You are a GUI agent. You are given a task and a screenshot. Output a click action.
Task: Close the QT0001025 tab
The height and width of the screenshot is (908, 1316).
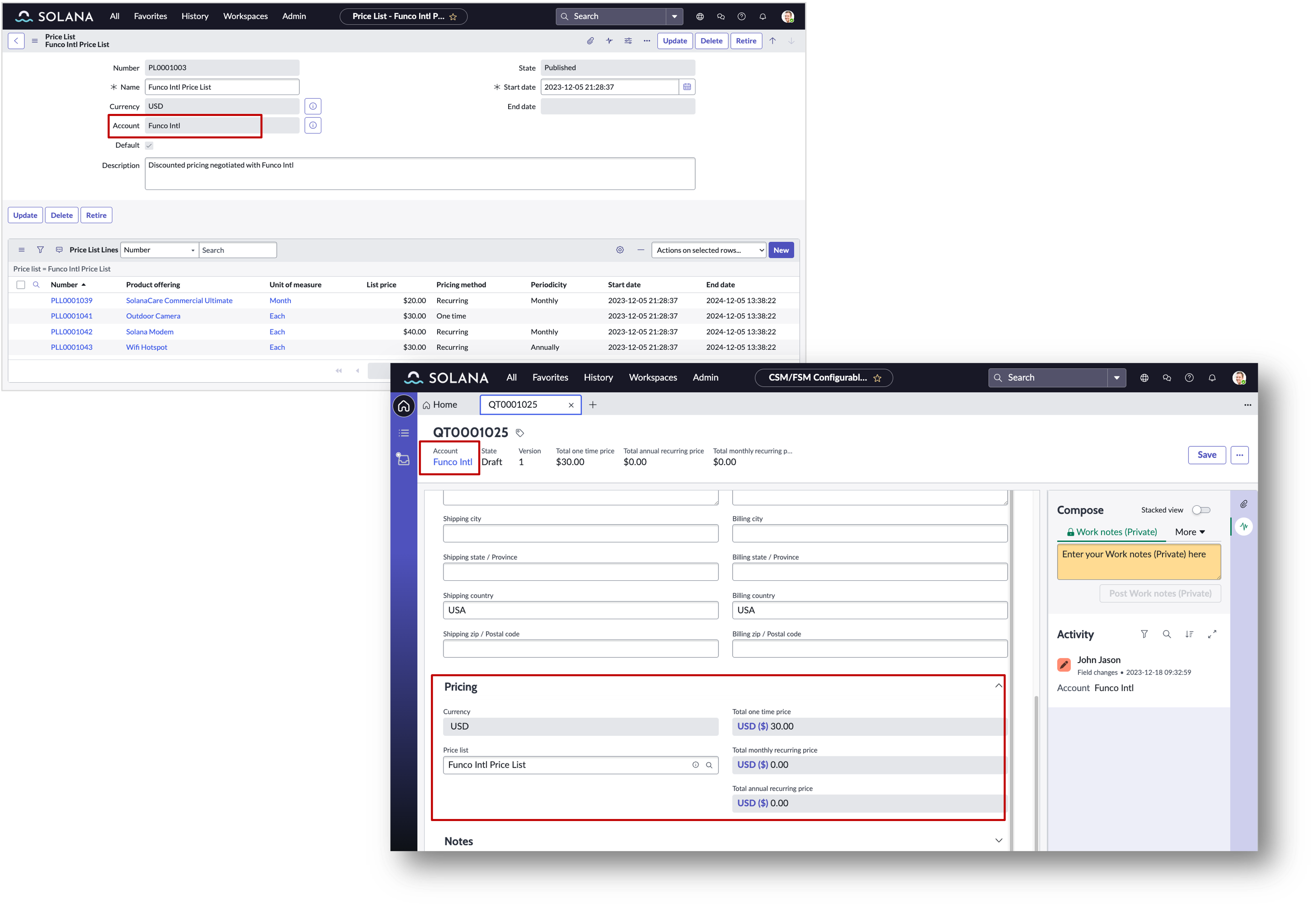[571, 405]
